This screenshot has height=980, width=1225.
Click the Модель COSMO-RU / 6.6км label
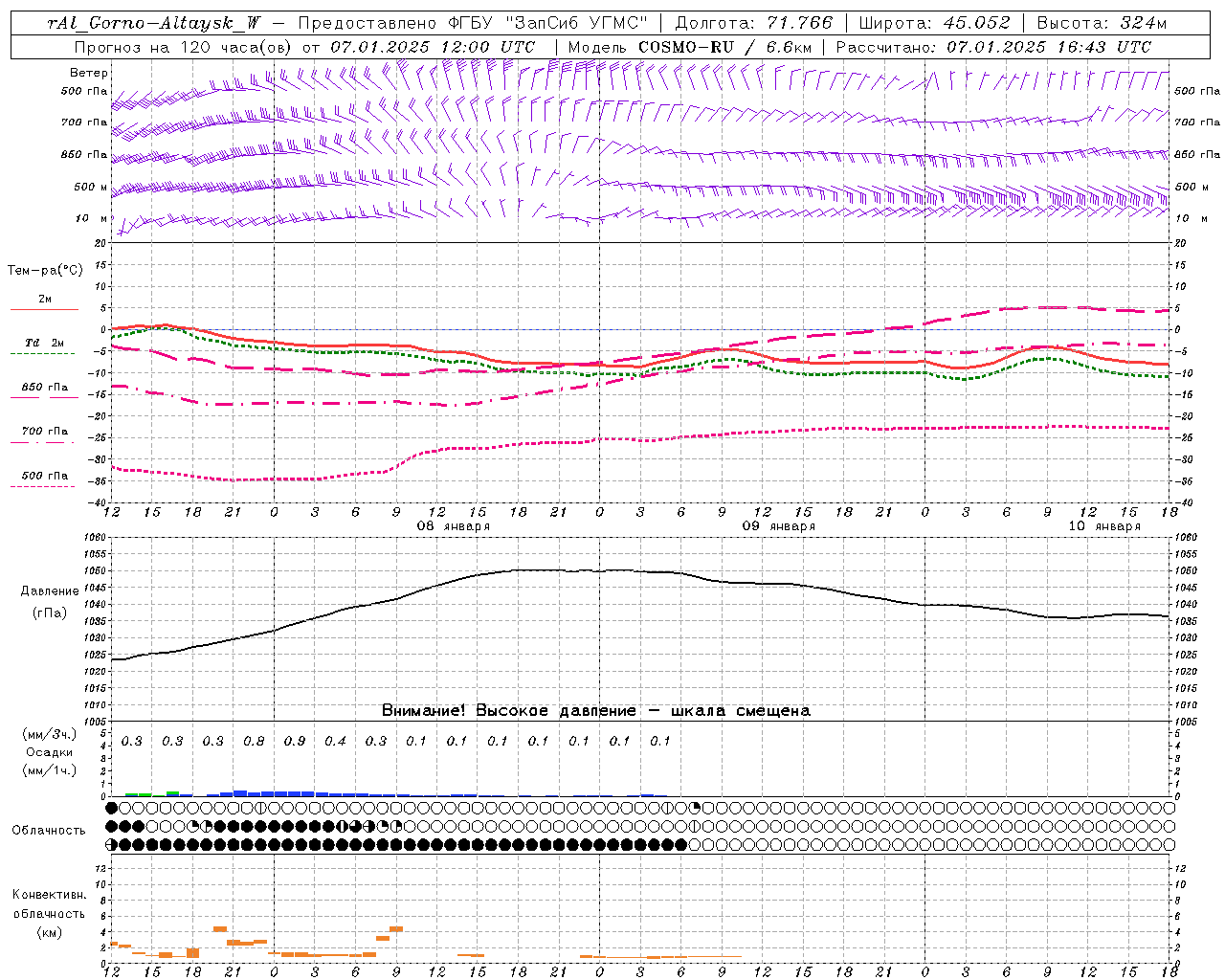click(x=690, y=47)
